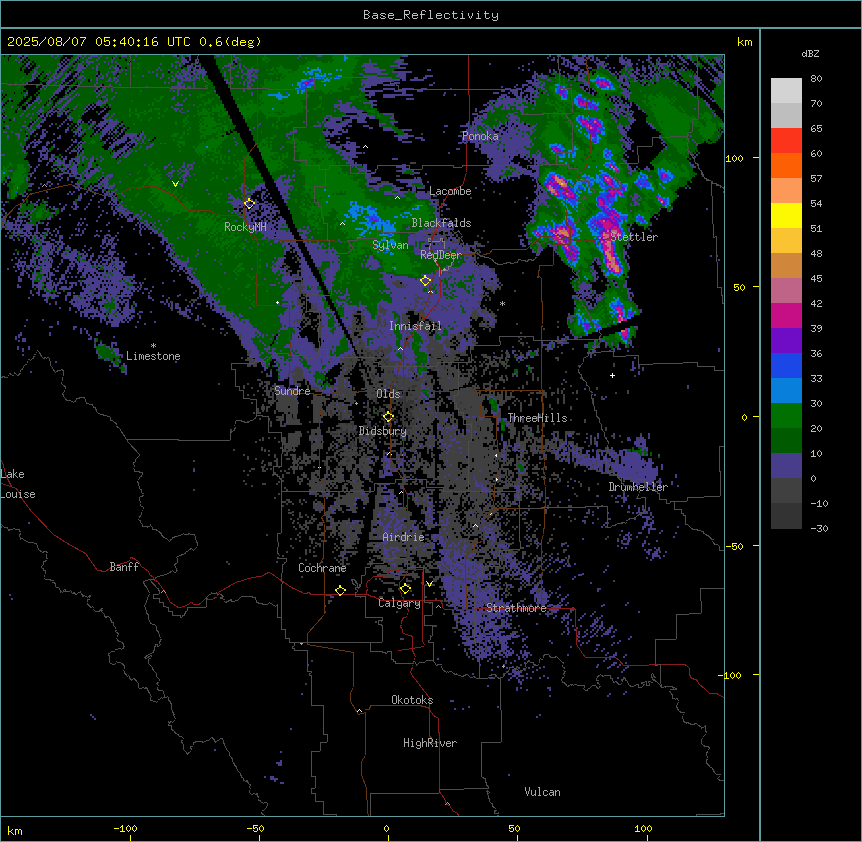Screen dimensions: 862x842
Task: Select the orange 57-60 dBZ legend swatch
Action: point(786,165)
